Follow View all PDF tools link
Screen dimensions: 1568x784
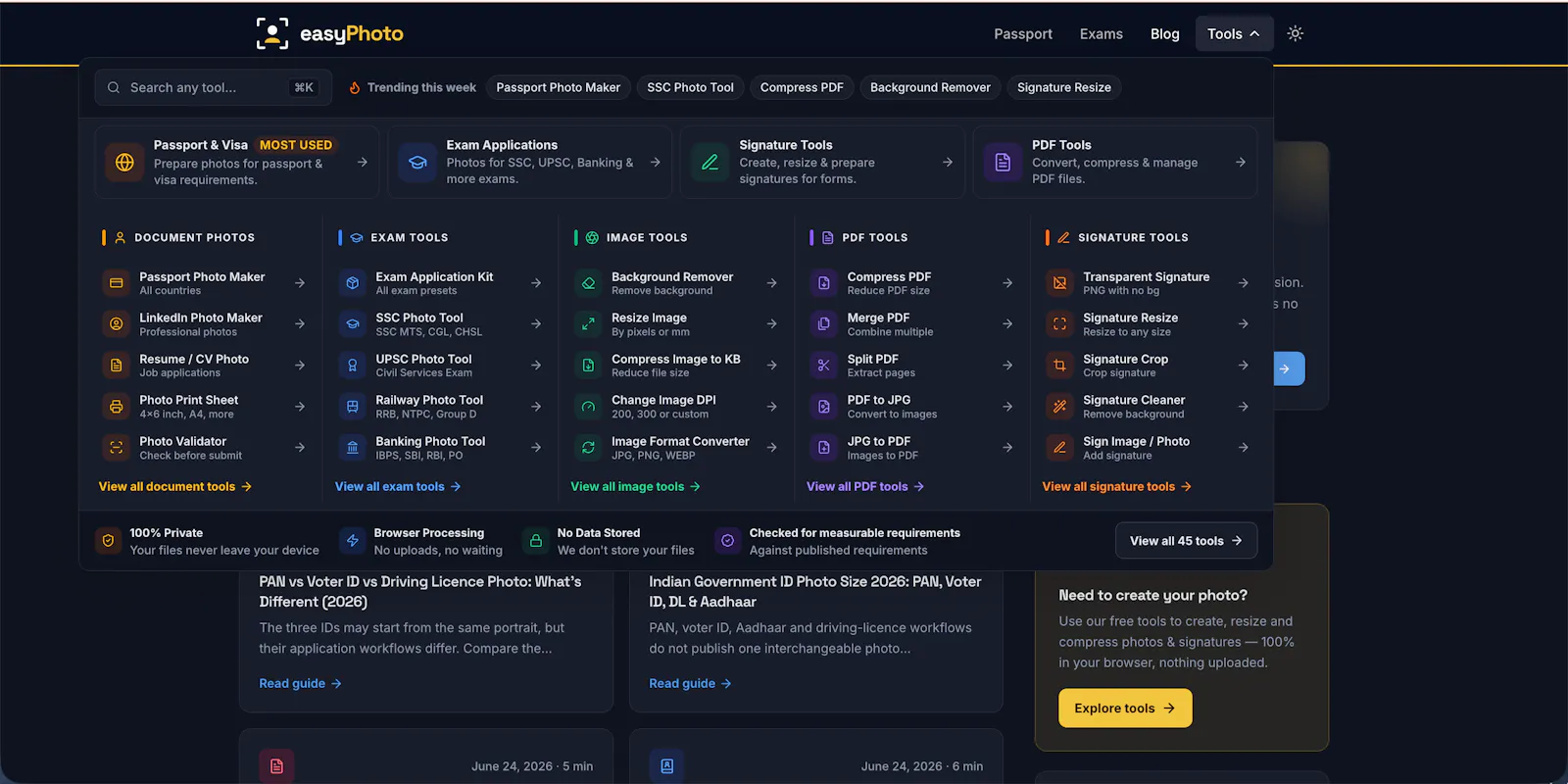(865, 486)
